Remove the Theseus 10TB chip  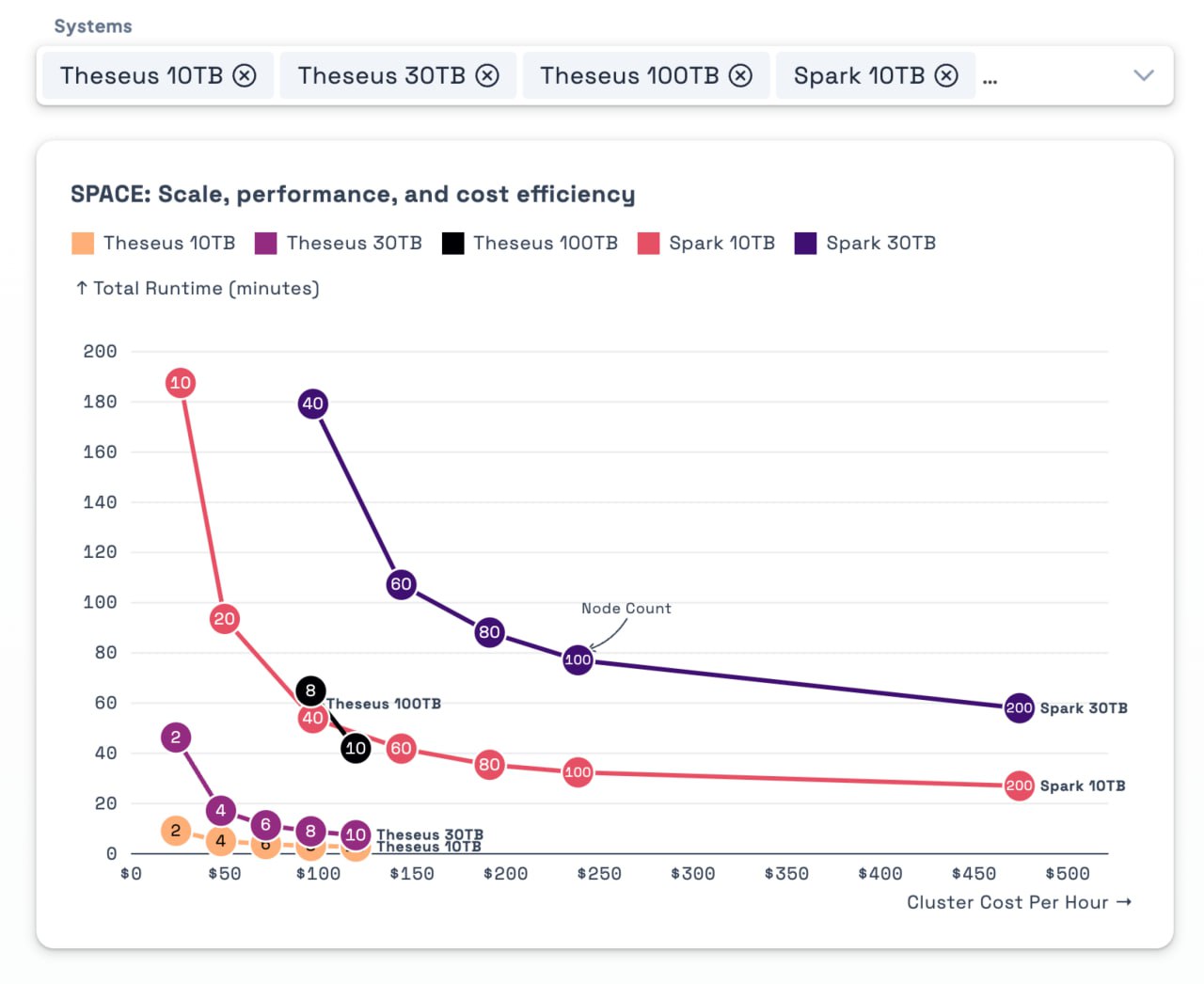[245, 75]
